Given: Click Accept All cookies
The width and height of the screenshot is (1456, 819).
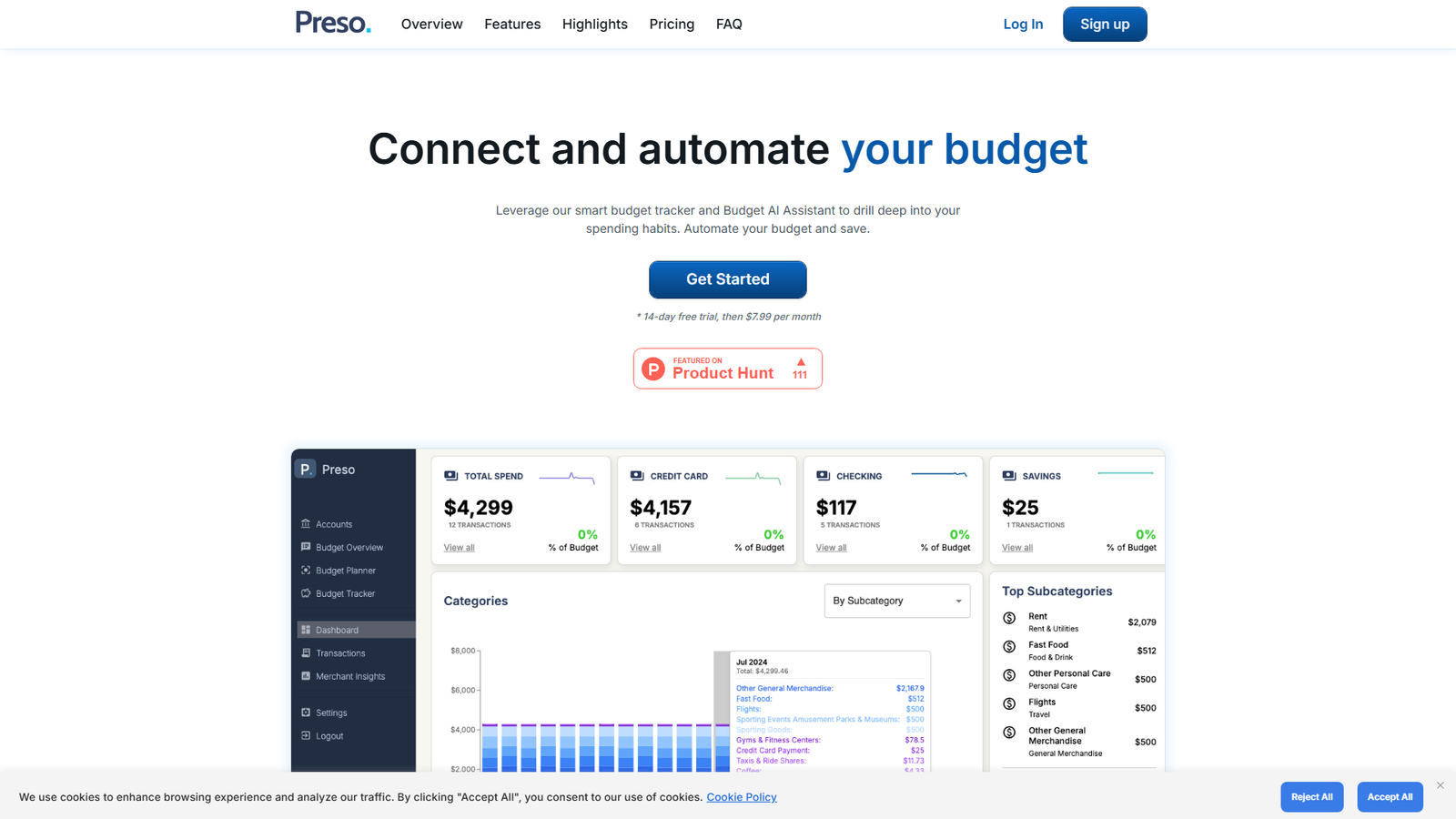Looking at the screenshot, I should [1390, 796].
